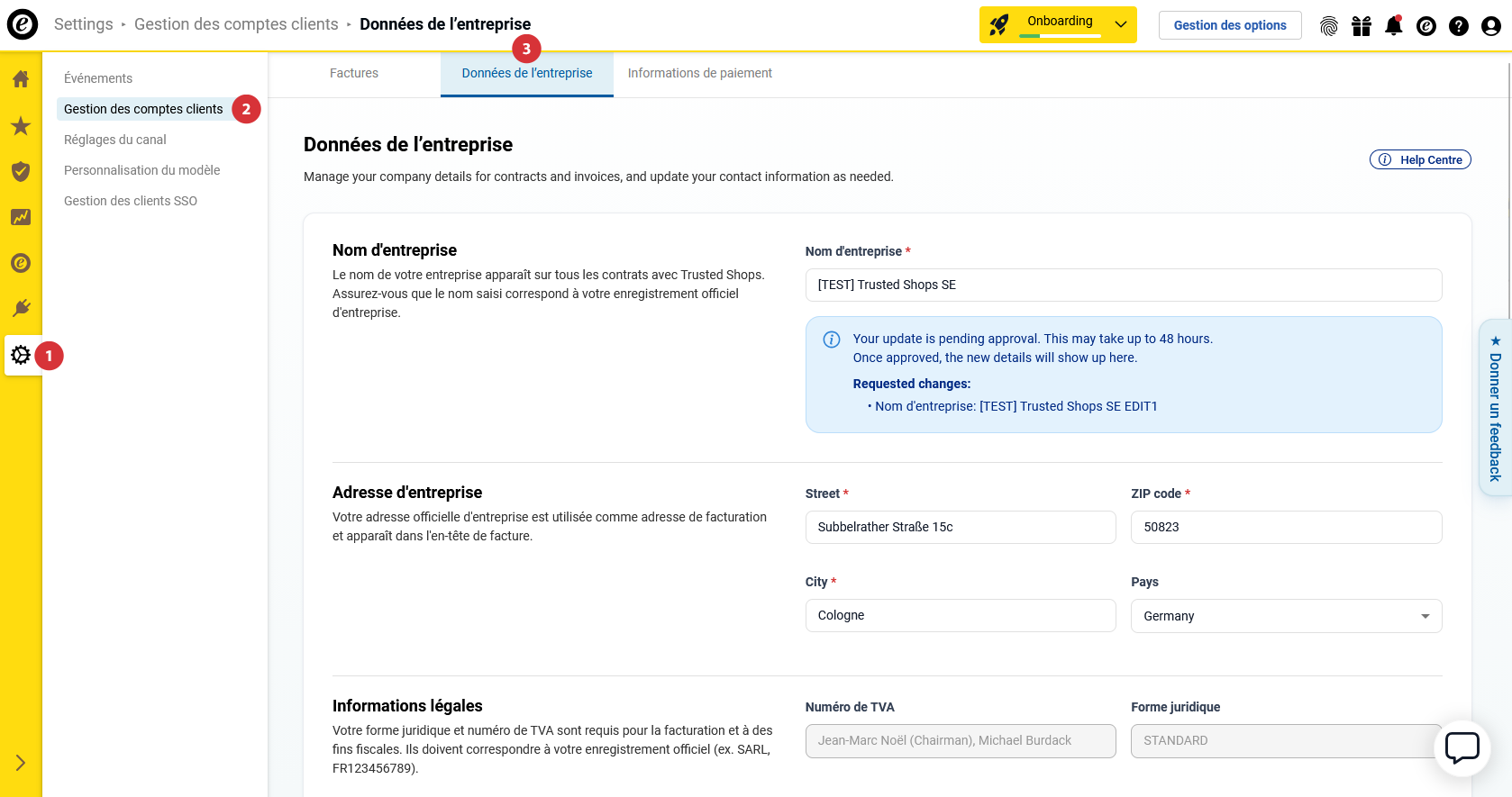Select Réglages du canal menu item
Image resolution: width=1512 pixels, height=797 pixels.
click(x=115, y=140)
